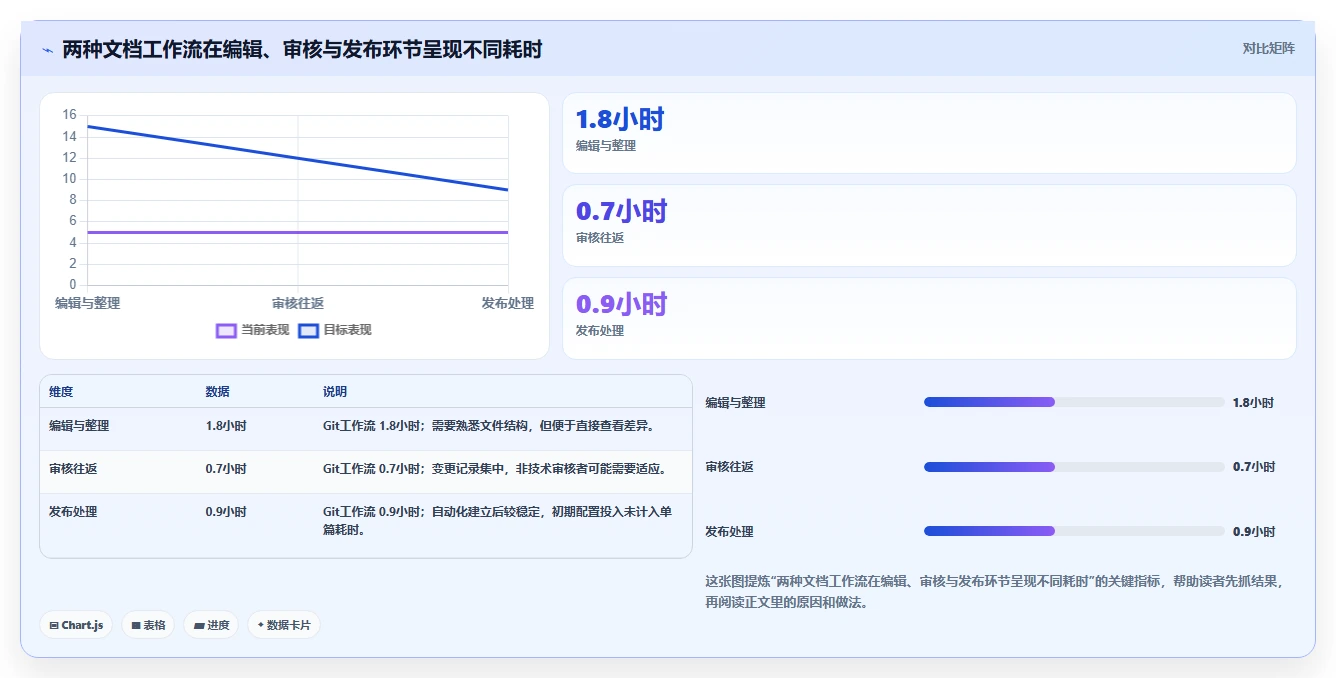The height and width of the screenshot is (678, 1336).
Task: Click the 发布处理 progress bar
Action: click(x=1074, y=531)
